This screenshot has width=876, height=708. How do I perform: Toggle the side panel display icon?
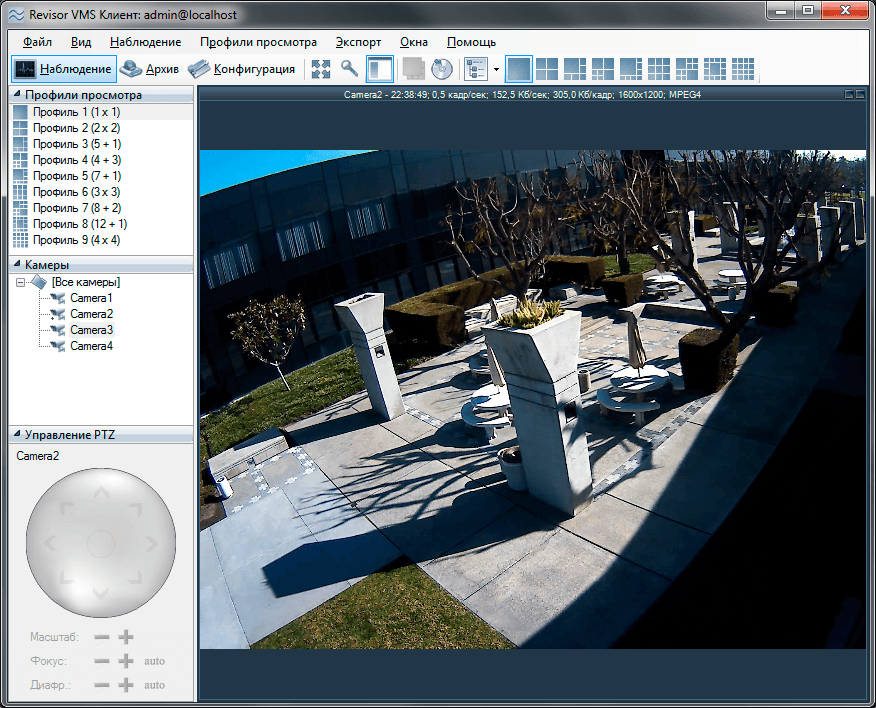coord(380,69)
